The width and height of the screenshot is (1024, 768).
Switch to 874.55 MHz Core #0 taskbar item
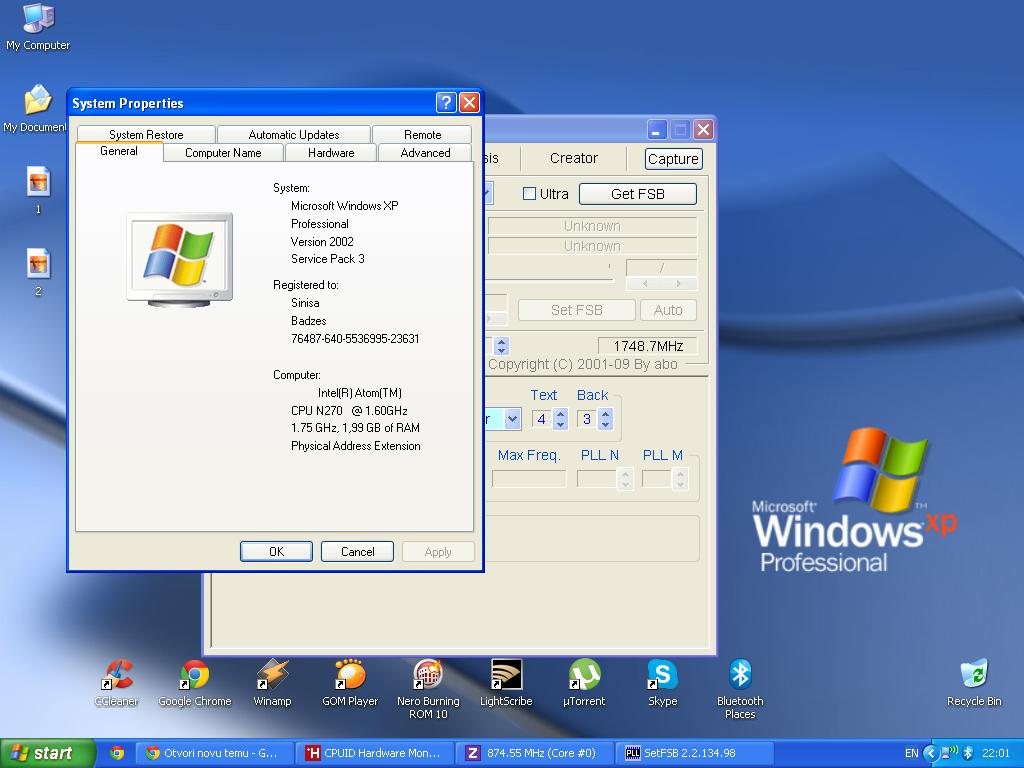tap(535, 753)
